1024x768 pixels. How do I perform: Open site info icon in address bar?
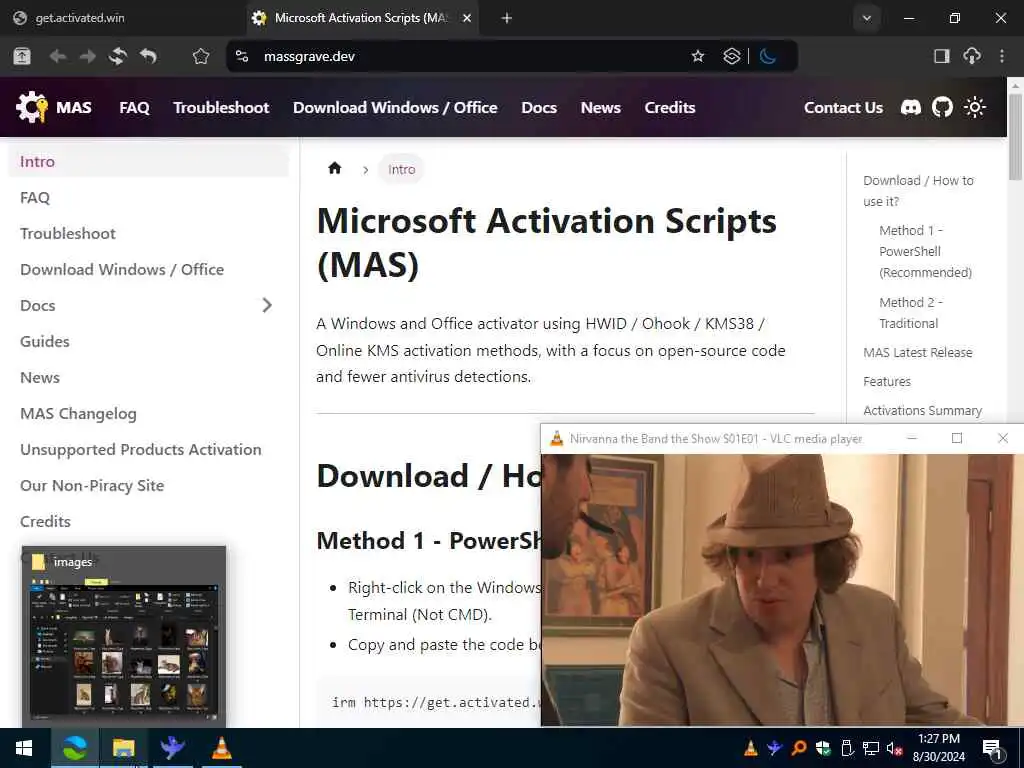coord(242,56)
